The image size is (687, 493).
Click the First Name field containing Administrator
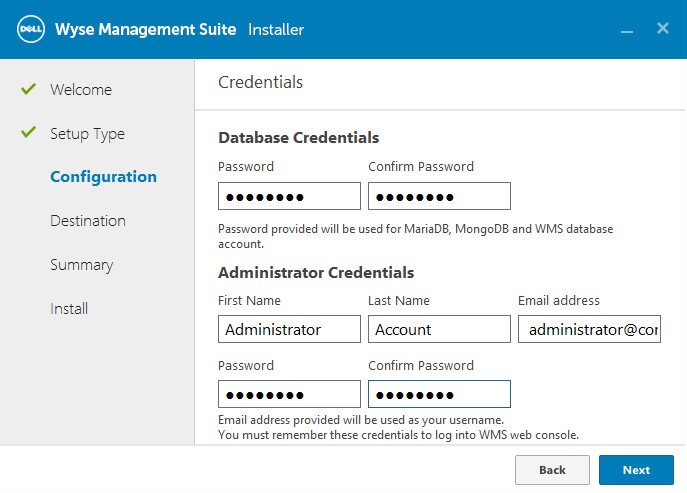289,329
